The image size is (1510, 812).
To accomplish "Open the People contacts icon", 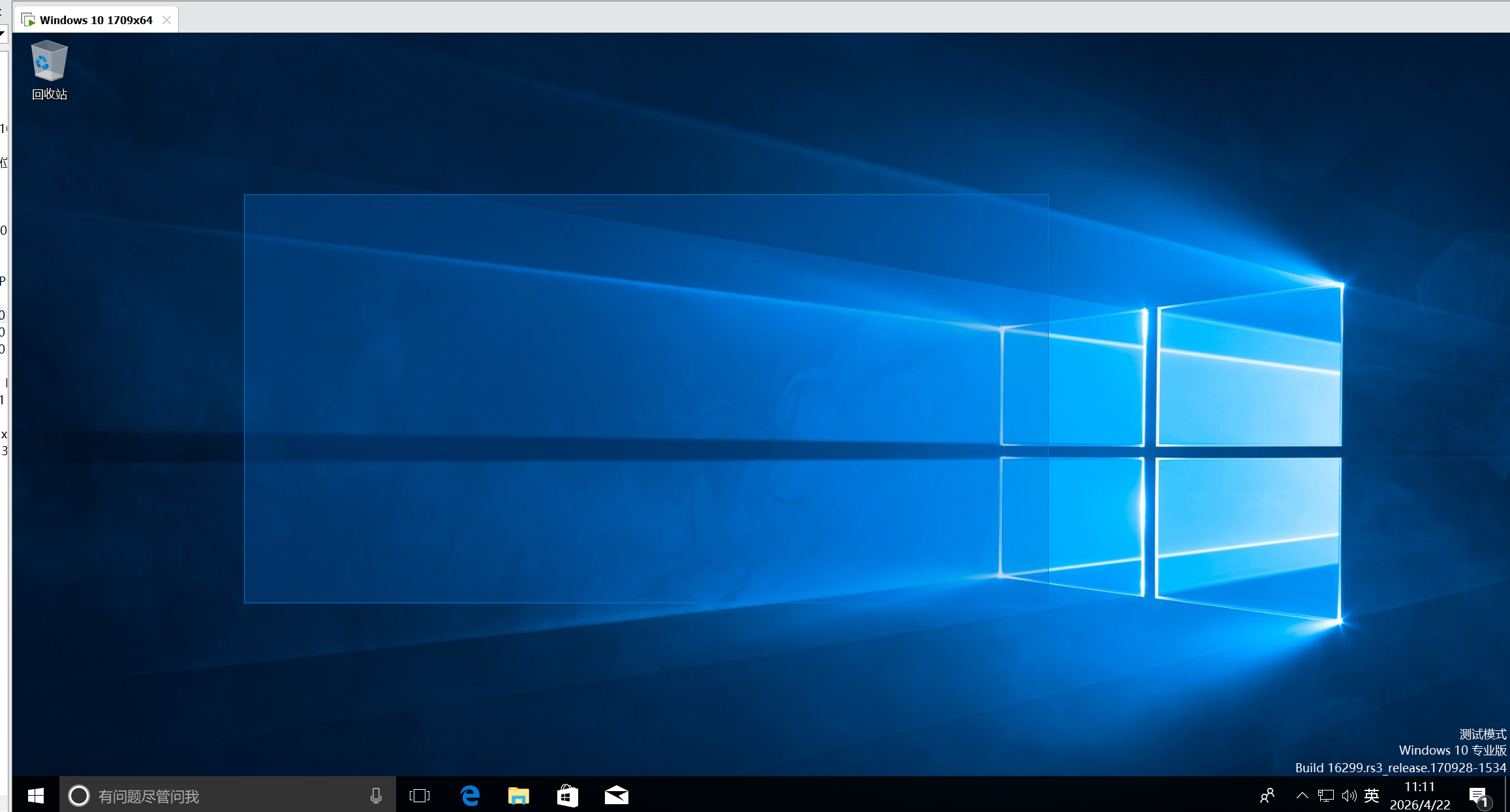I will [x=1267, y=796].
